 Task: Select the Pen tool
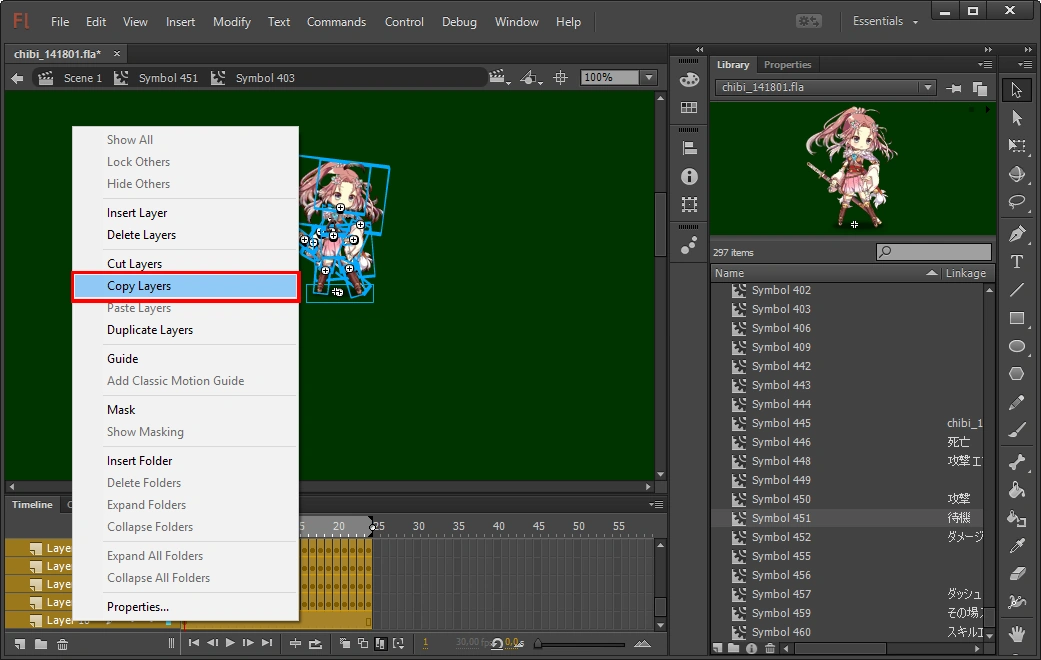1017,233
